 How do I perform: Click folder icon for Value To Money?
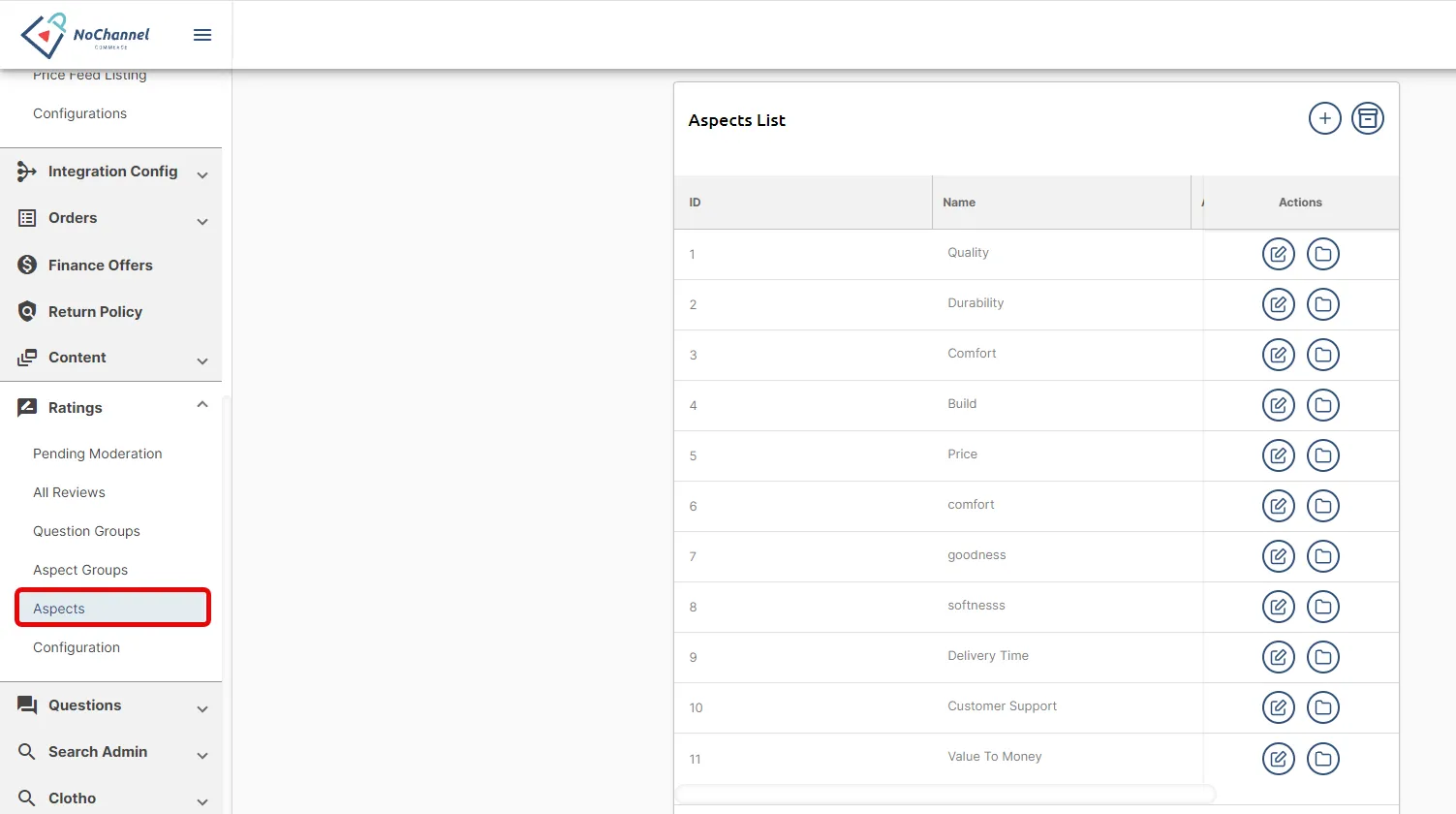[1322, 758]
